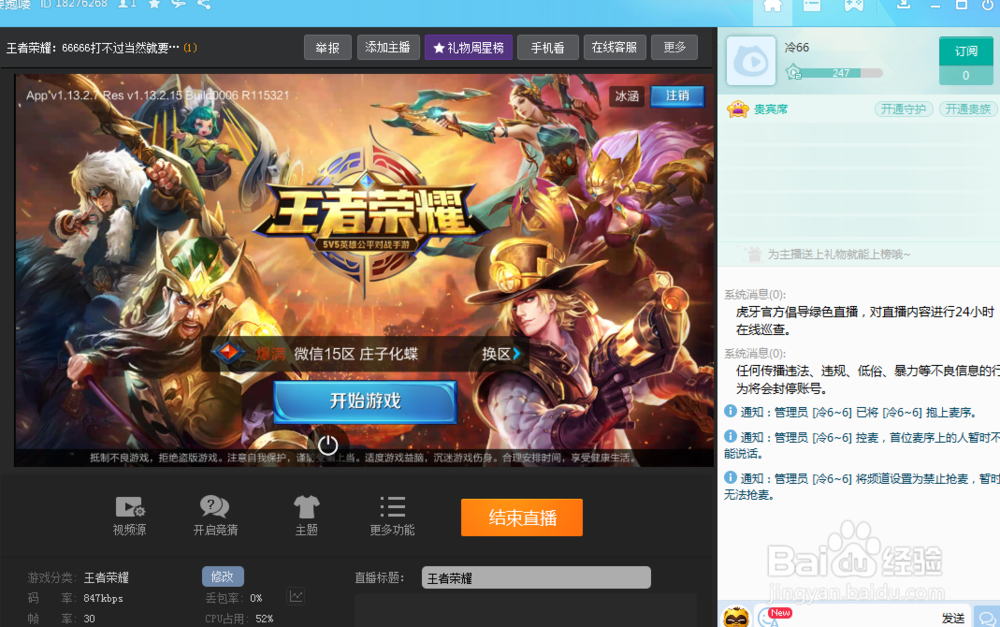
Task: Click the subscriber count 0 under 订阅
Action: click(966, 75)
